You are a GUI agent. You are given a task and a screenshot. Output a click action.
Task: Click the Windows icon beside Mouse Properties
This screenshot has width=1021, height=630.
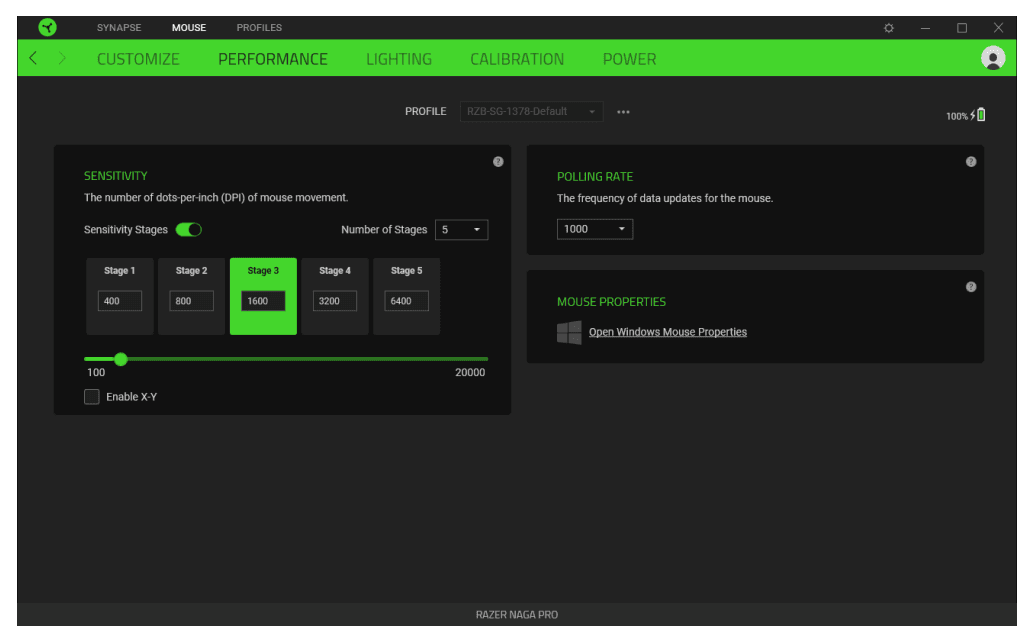point(568,331)
